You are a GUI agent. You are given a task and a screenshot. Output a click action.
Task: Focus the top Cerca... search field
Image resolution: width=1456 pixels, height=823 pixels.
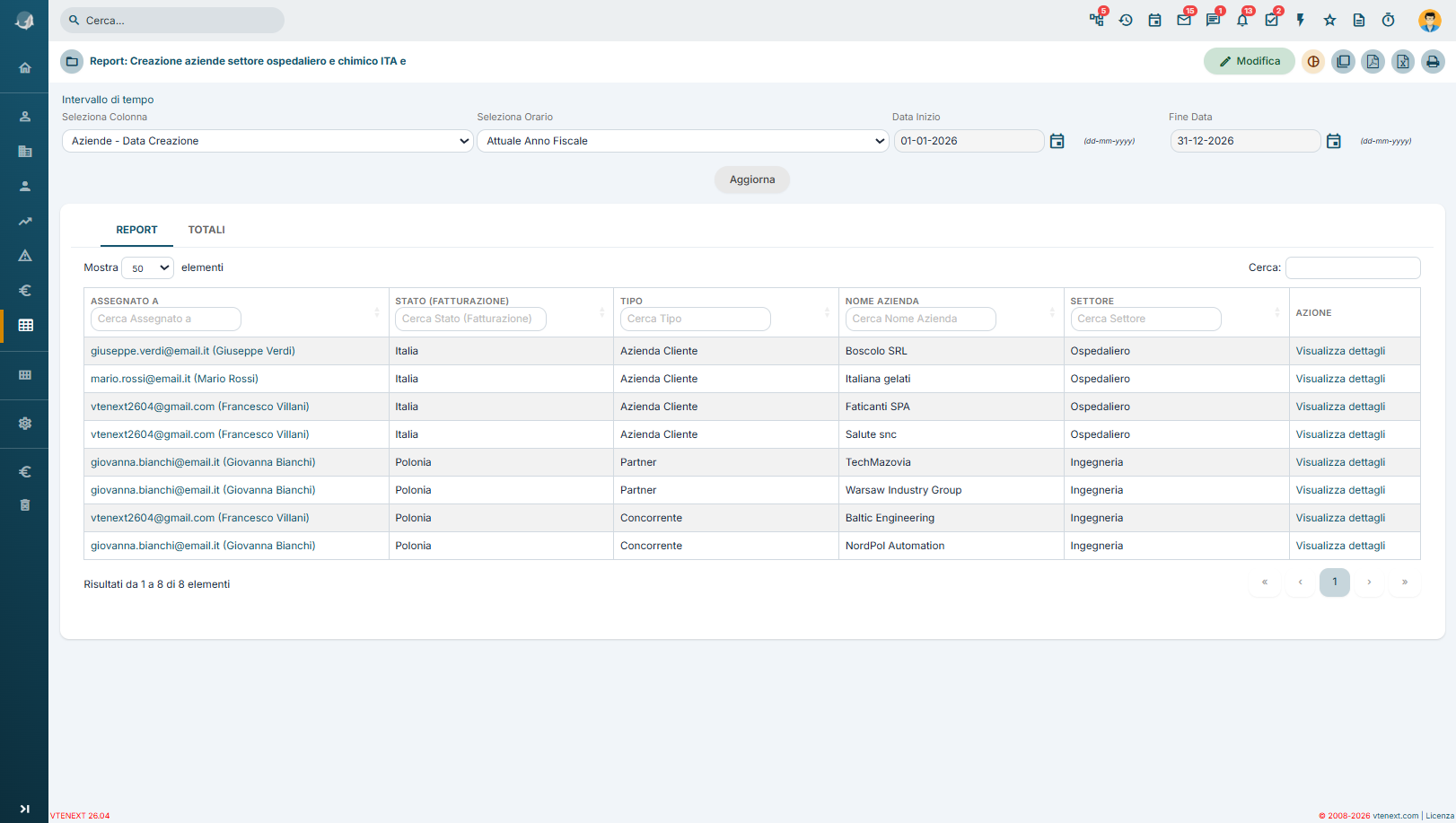(172, 20)
